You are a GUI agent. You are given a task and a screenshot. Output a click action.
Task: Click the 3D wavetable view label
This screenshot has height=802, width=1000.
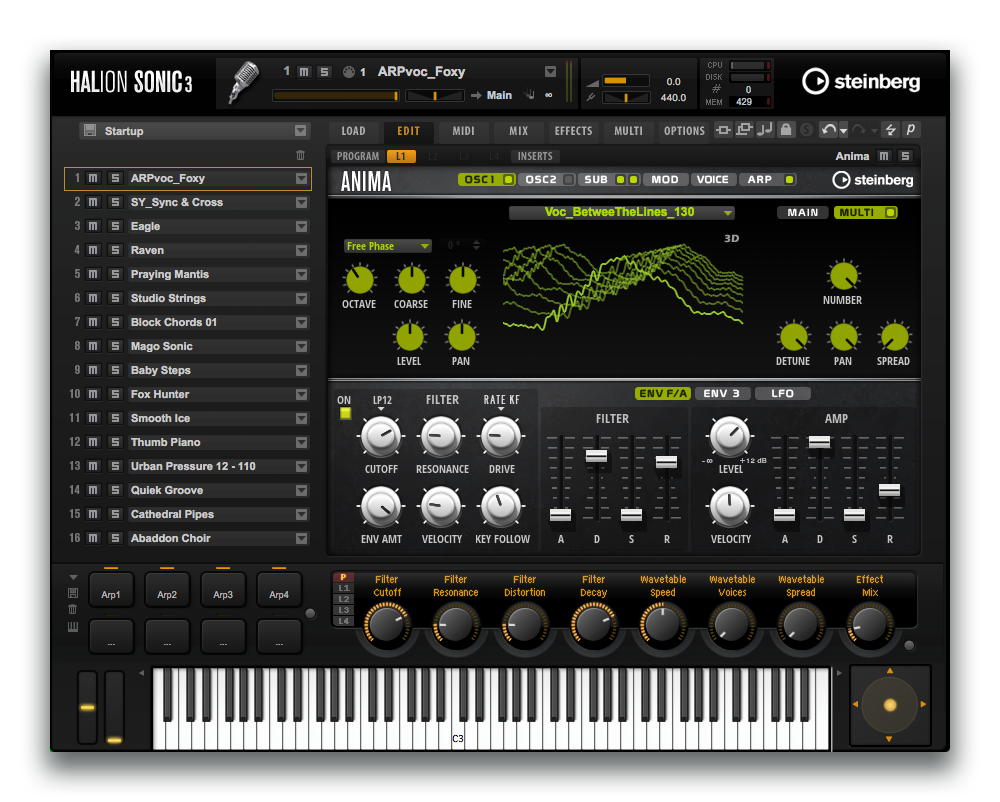tap(732, 238)
